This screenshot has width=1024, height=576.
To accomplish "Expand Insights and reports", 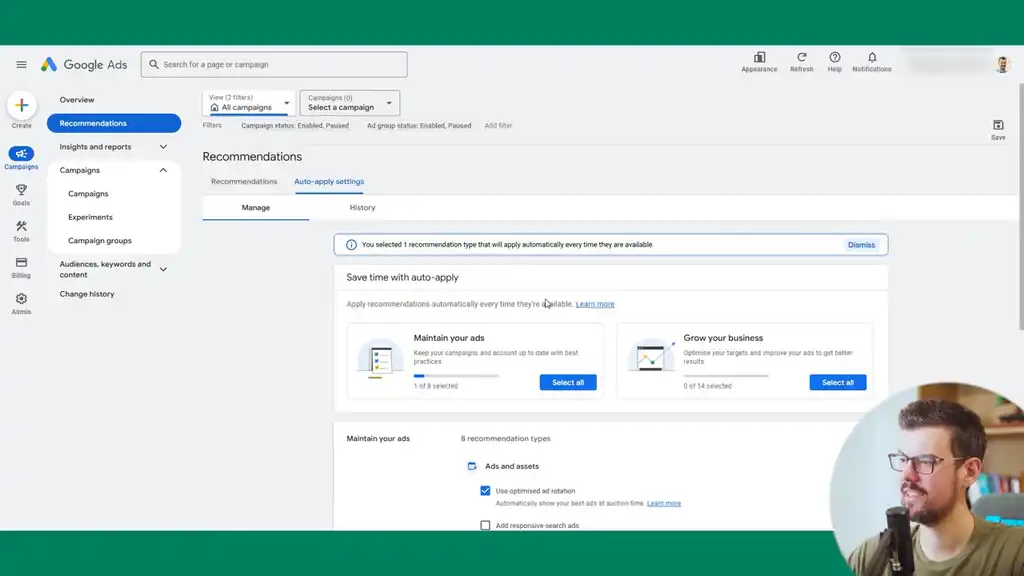I will point(163,145).
